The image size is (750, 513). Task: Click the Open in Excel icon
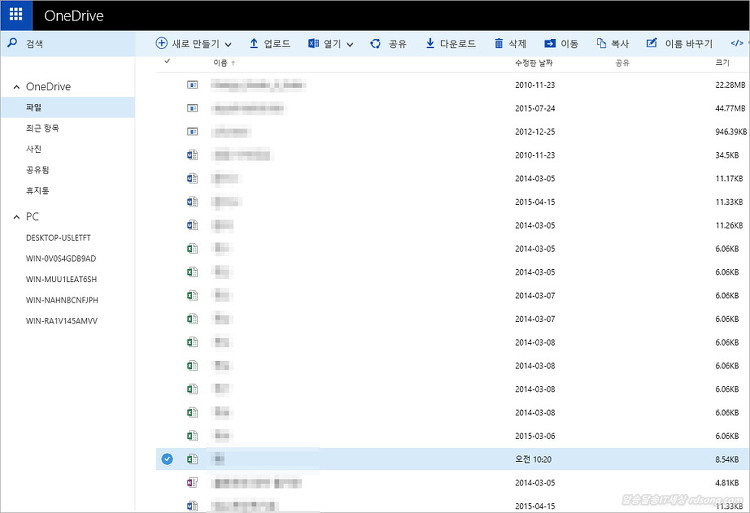(x=313, y=44)
